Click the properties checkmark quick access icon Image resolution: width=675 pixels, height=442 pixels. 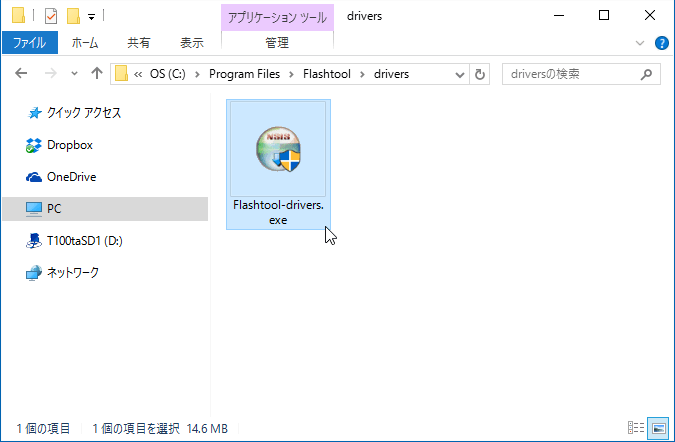(51, 16)
